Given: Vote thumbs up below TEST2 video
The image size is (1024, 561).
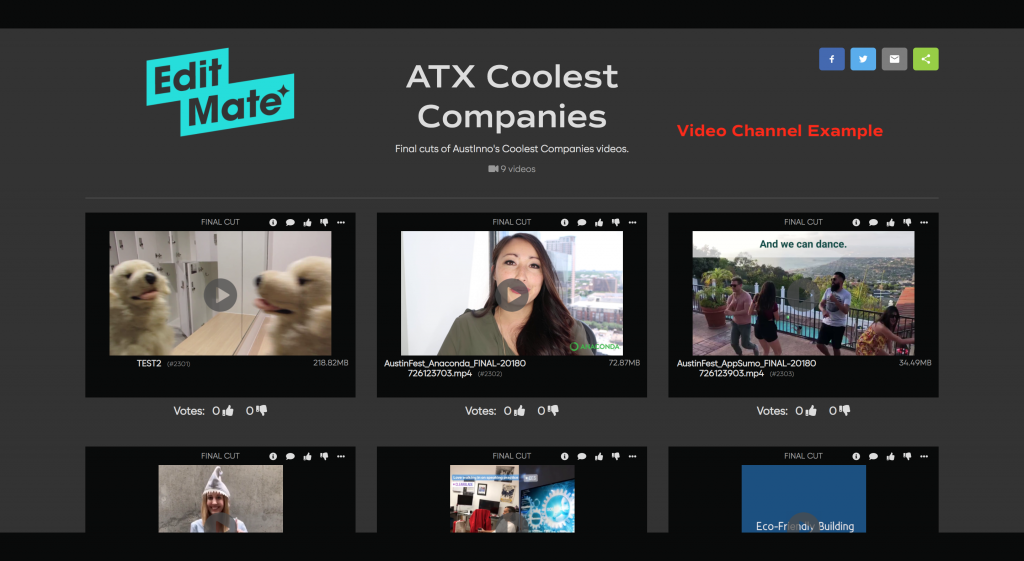Looking at the screenshot, I should click(228, 410).
